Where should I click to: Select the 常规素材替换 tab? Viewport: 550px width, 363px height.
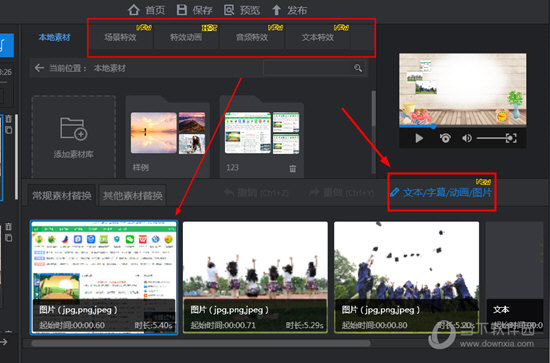coord(62,195)
